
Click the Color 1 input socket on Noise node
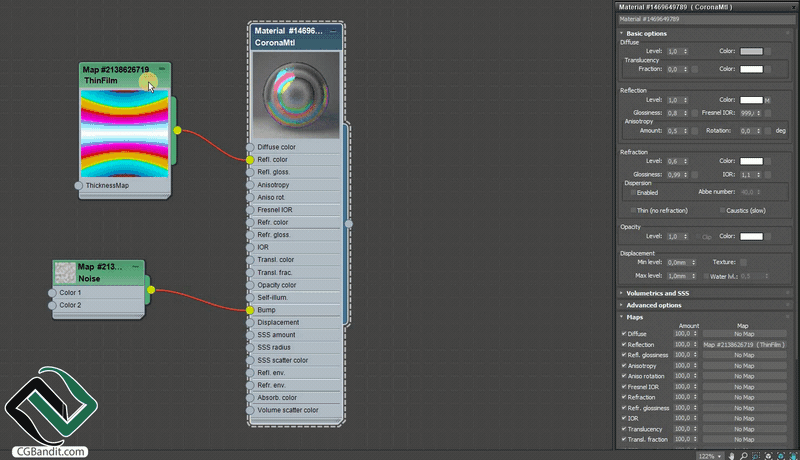[x=52, y=293]
